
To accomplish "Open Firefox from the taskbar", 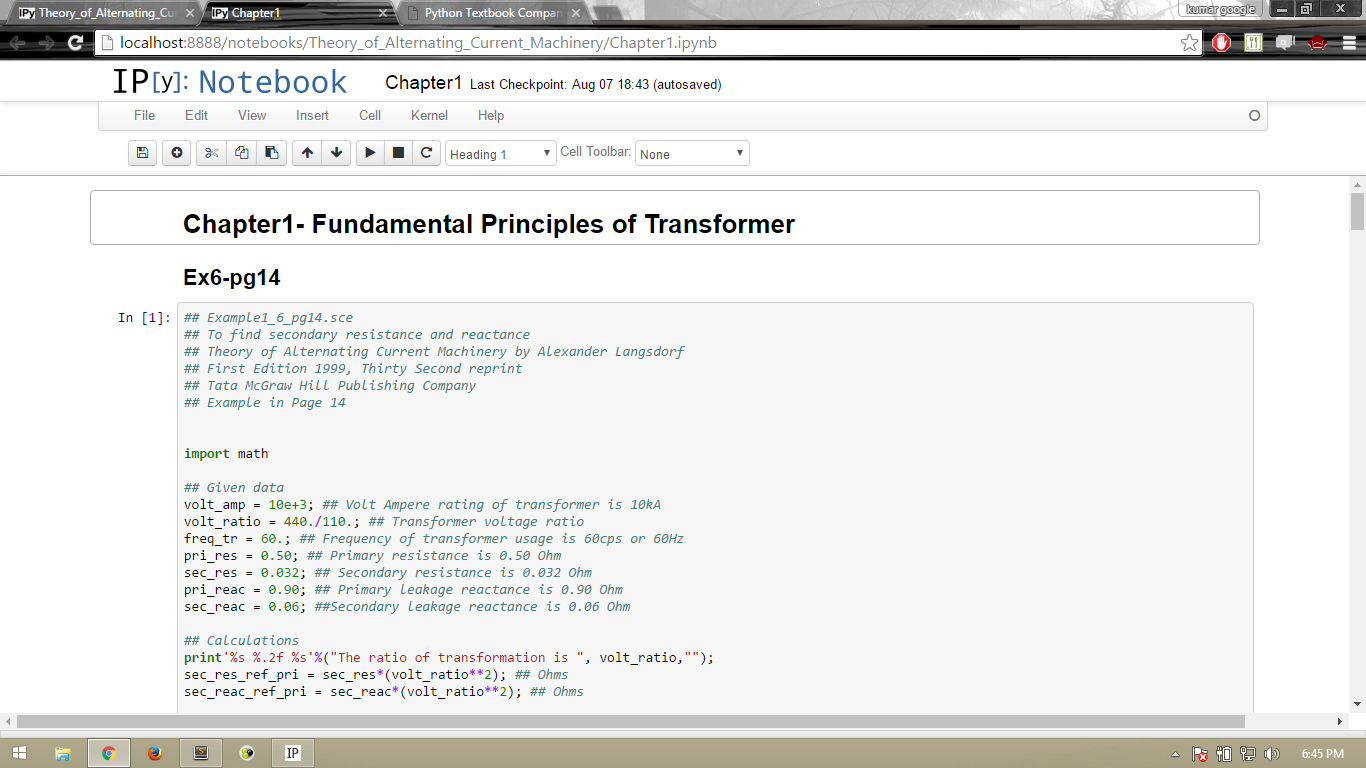I will pyautogui.click(x=154, y=753).
